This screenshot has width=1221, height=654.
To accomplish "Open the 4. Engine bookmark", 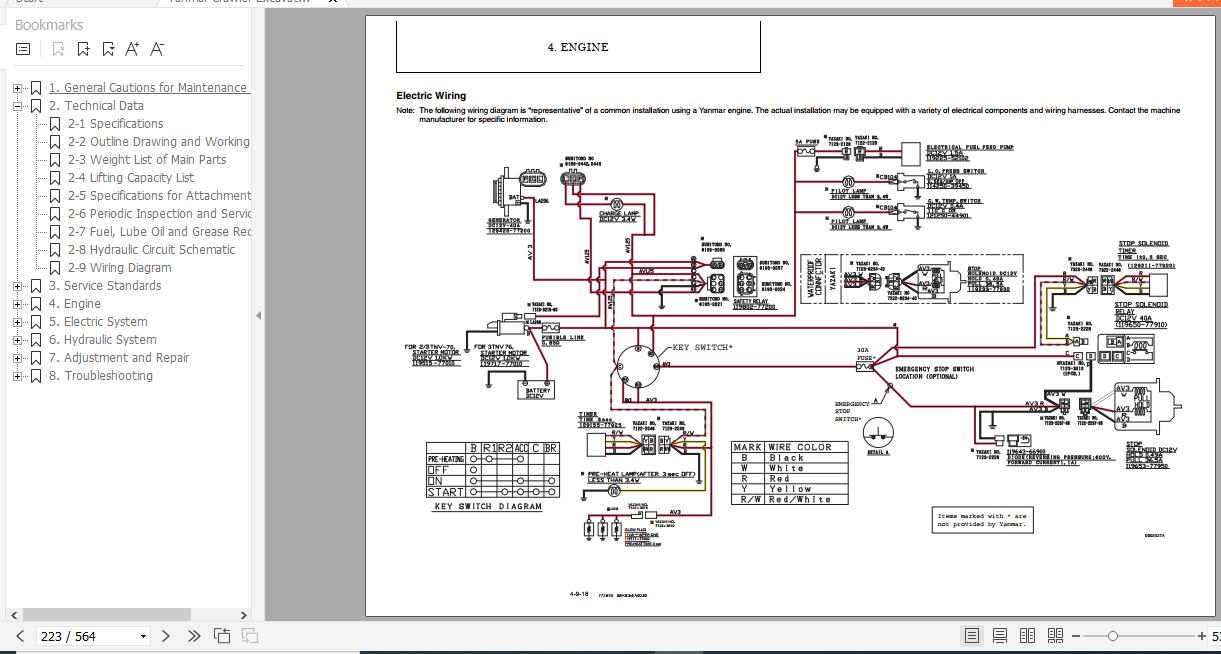I will click(75, 304).
